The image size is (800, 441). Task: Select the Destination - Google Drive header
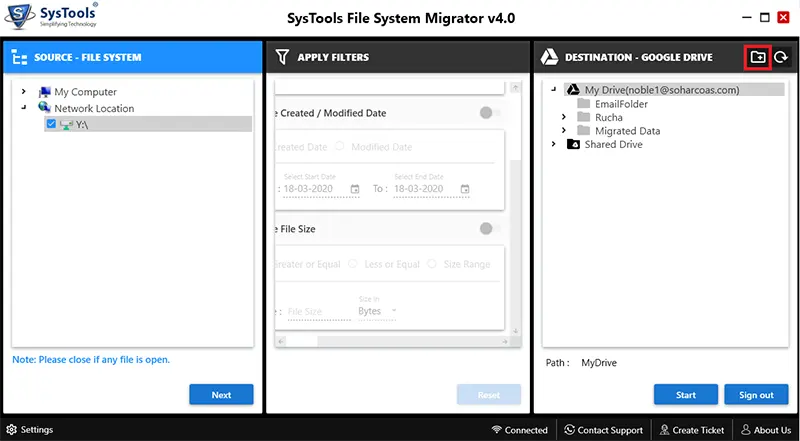pos(666,57)
